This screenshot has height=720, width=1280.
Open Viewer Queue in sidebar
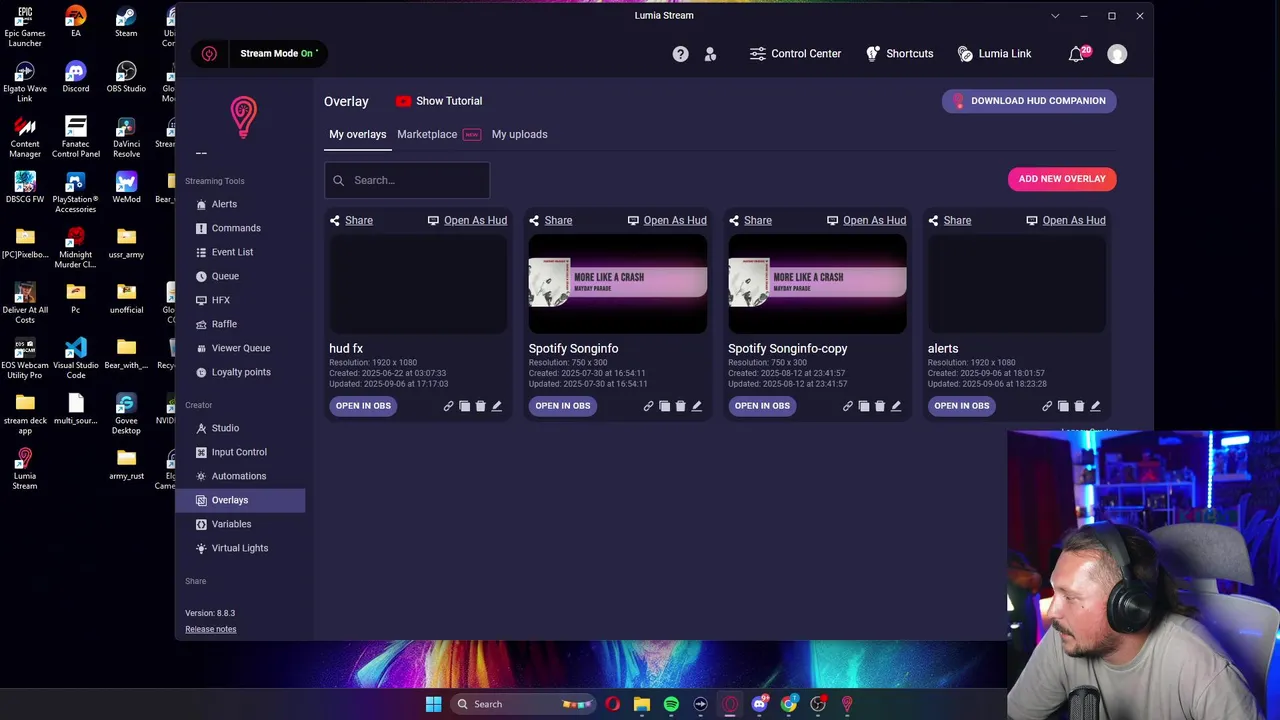click(240, 348)
